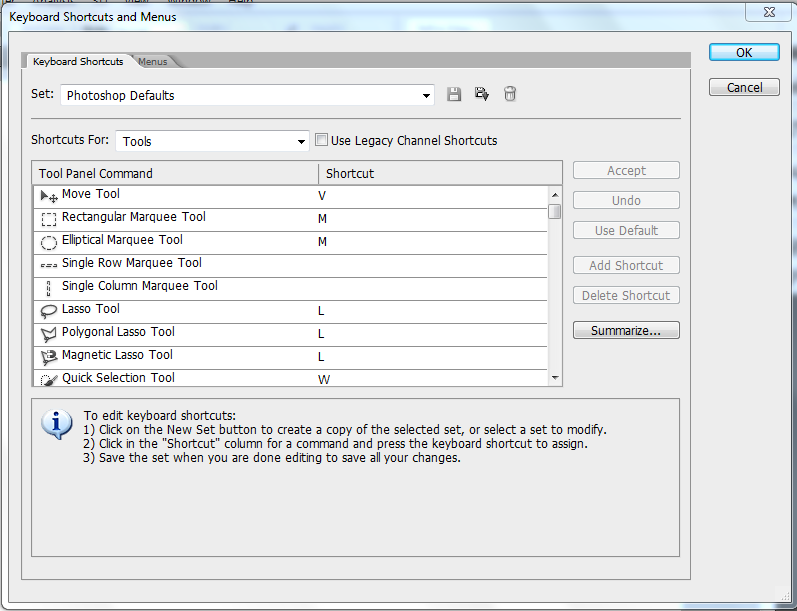Click the Tool Panel Command column header
This screenshot has width=797, height=611.
175,173
